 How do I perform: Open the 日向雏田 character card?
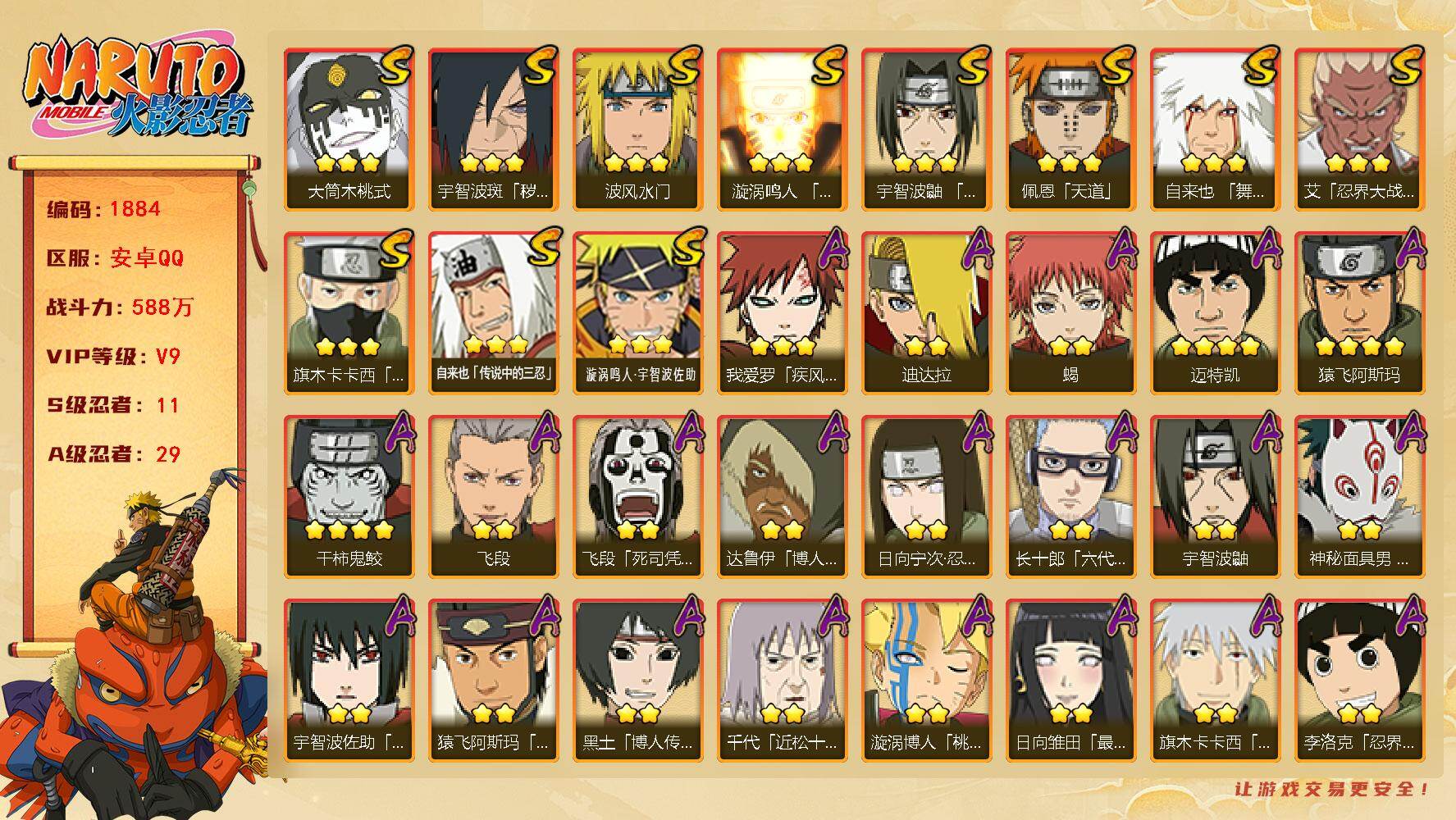click(1070, 680)
